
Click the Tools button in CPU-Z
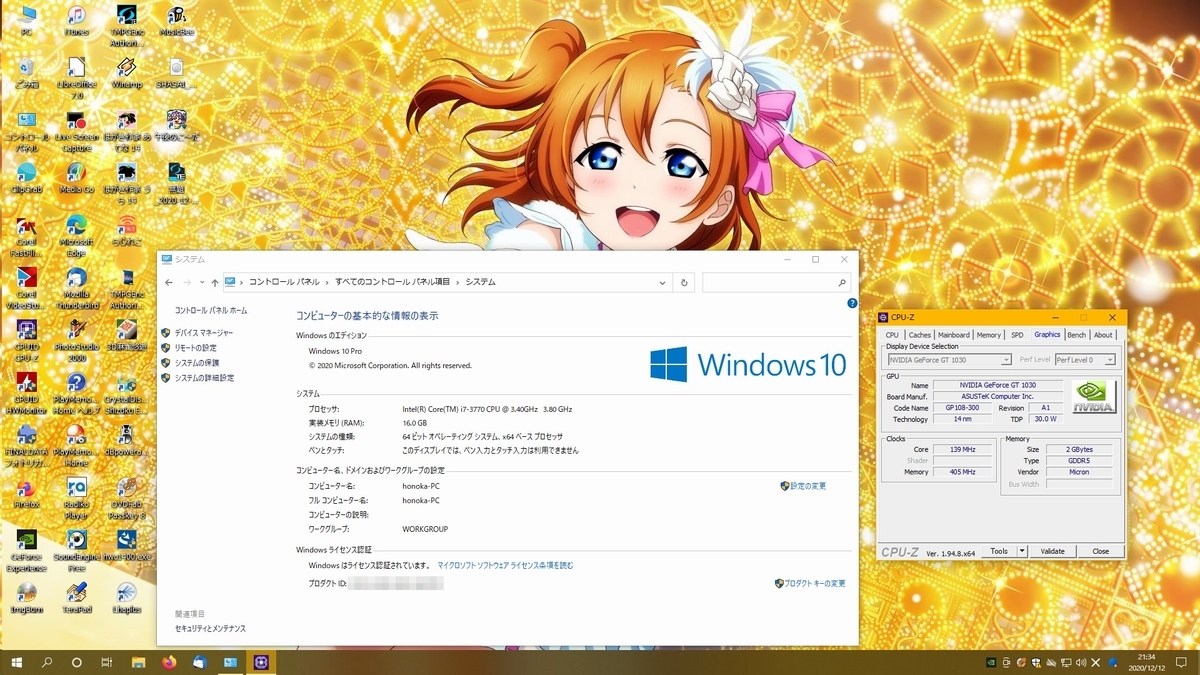click(x=999, y=551)
